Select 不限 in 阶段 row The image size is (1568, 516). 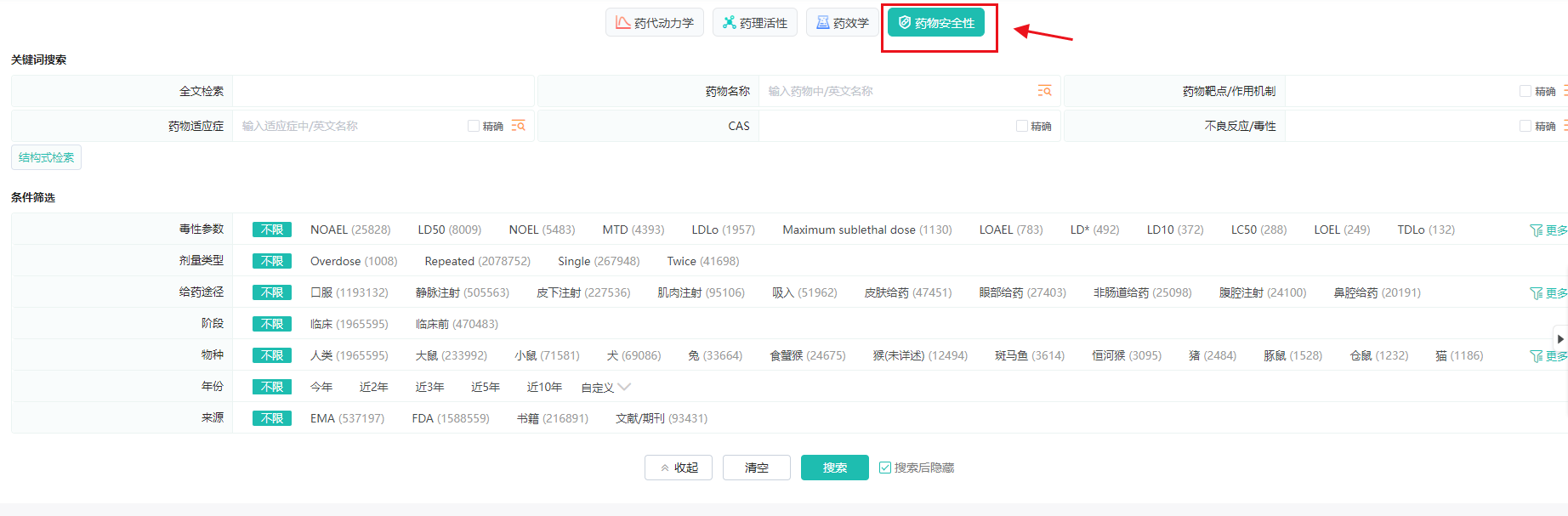(x=272, y=324)
